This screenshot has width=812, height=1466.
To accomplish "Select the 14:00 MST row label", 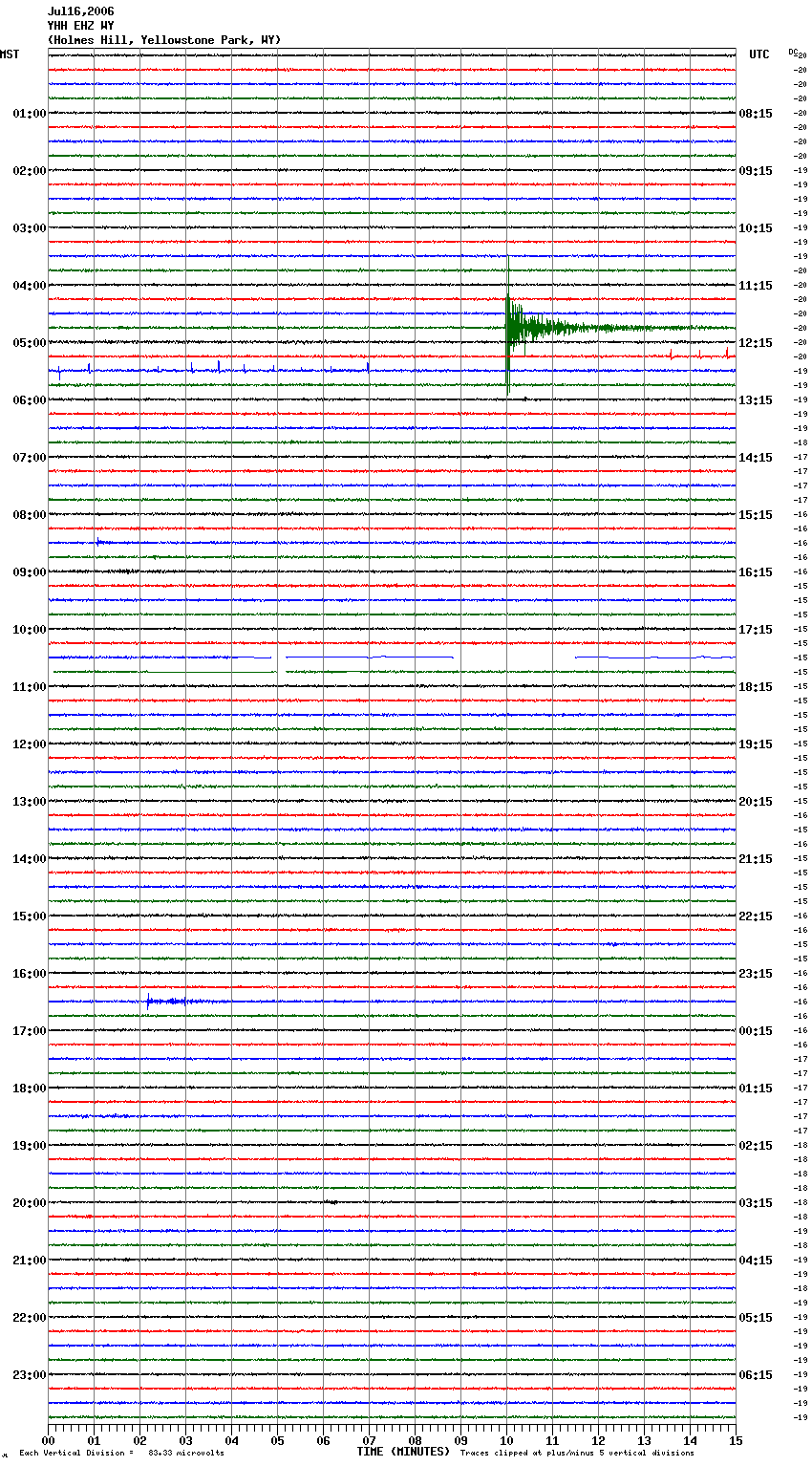I will [x=30, y=859].
